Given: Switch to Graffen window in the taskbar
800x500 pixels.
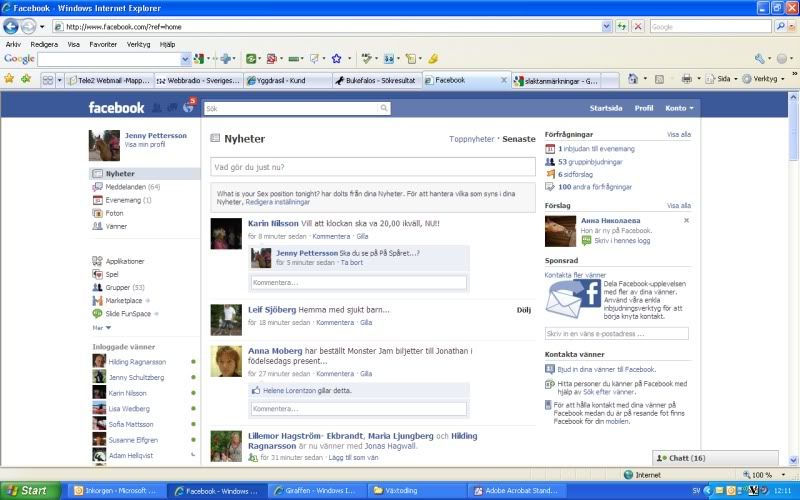Looking at the screenshot, I should (316, 490).
